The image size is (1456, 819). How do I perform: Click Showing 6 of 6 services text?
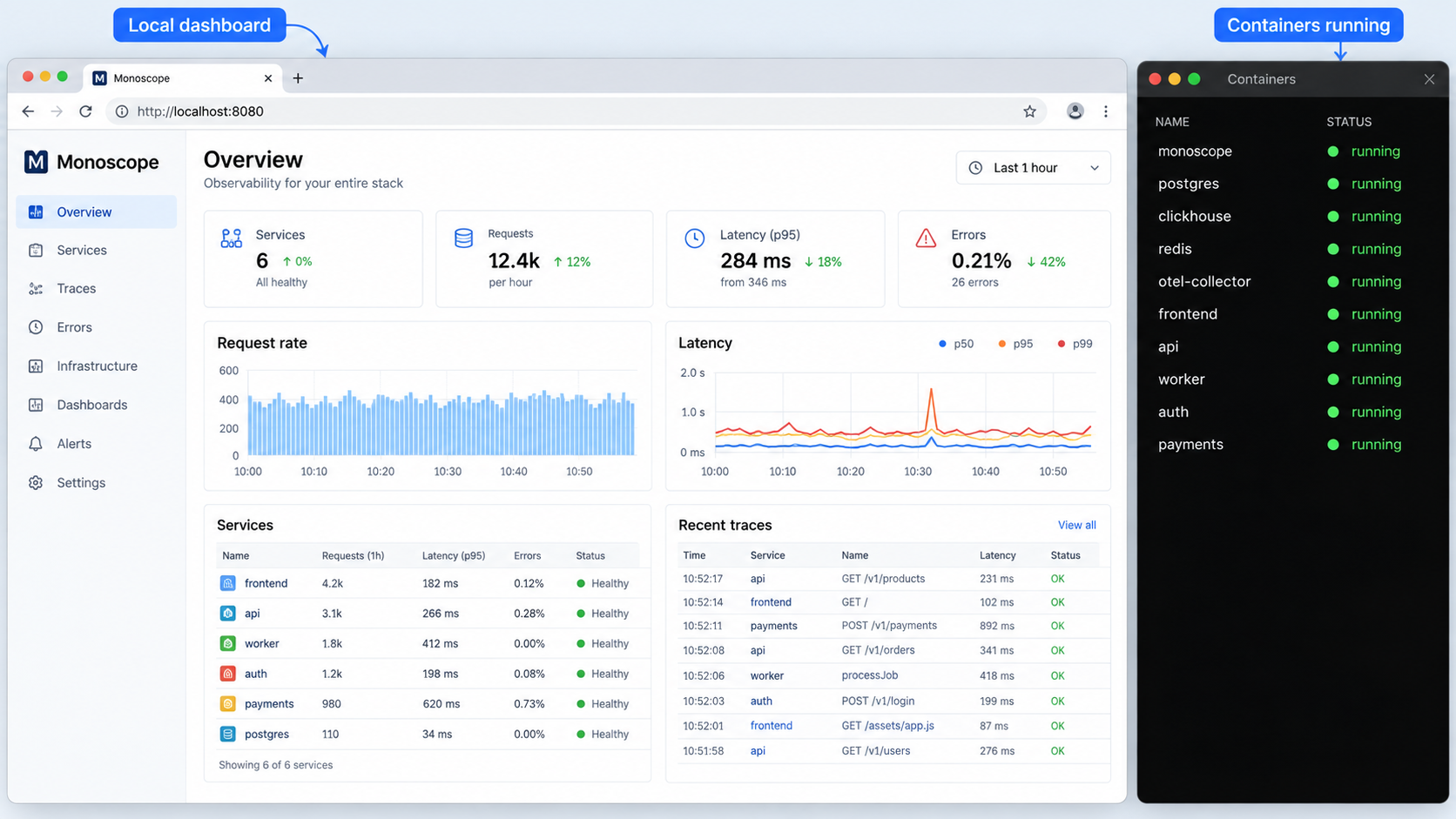click(275, 765)
